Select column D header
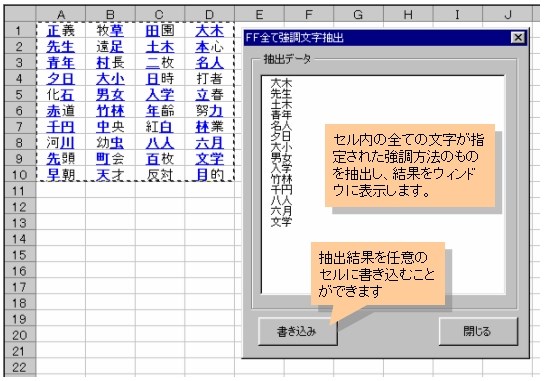Viewport: 545px width, 381px height. point(209,15)
